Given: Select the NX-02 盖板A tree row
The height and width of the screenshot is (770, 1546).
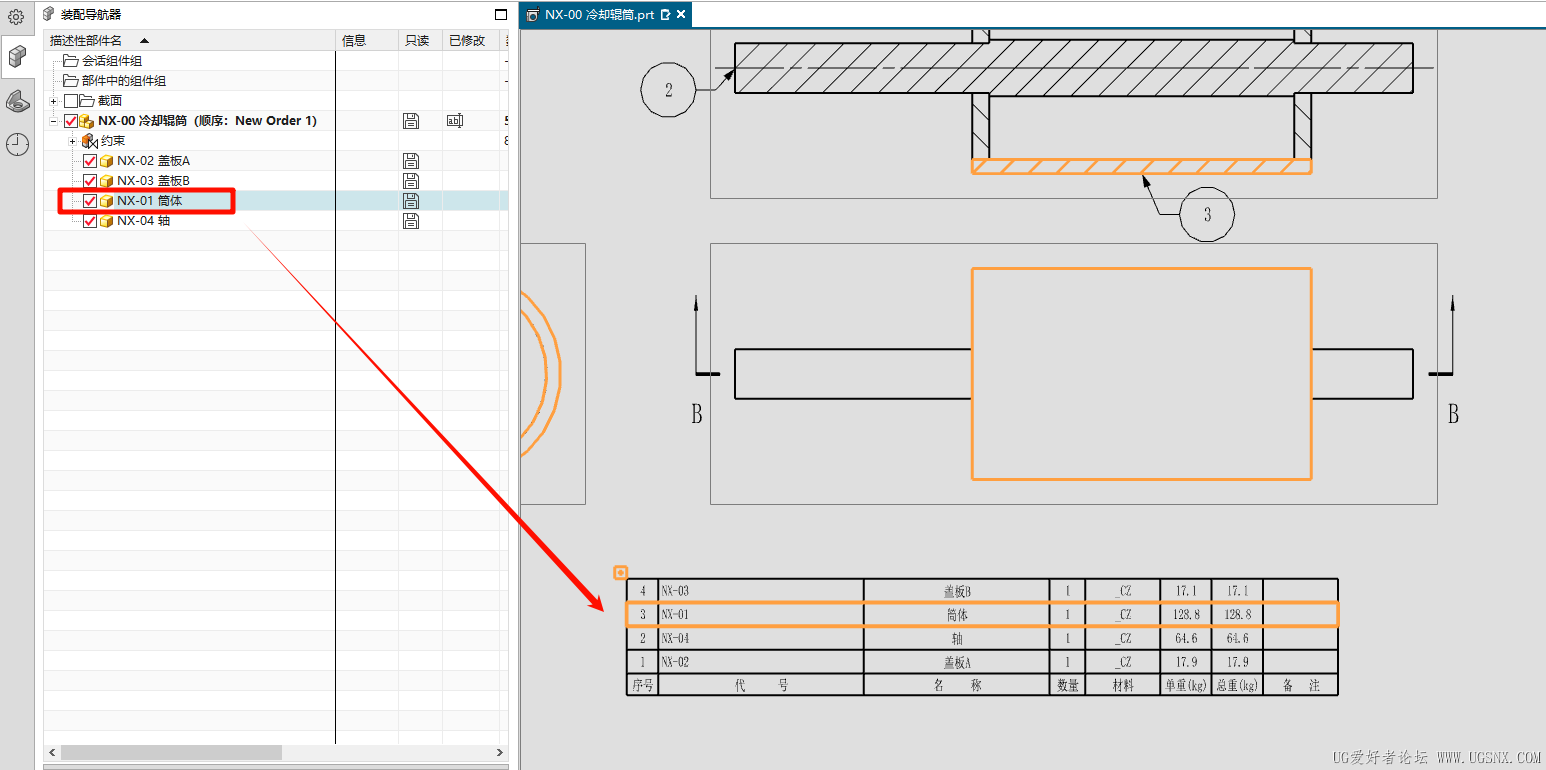Looking at the screenshot, I should click(x=276, y=161).
